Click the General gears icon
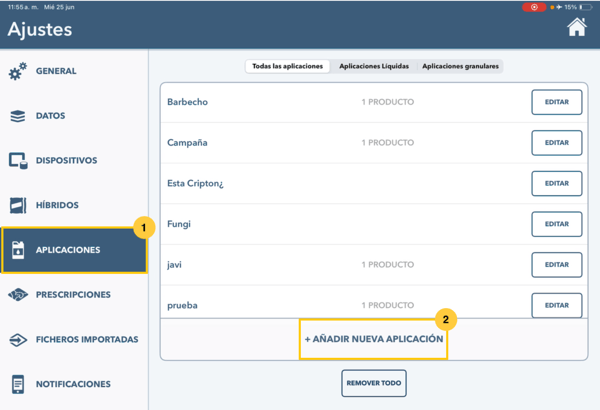This screenshot has height=410, width=600. pos(18,71)
